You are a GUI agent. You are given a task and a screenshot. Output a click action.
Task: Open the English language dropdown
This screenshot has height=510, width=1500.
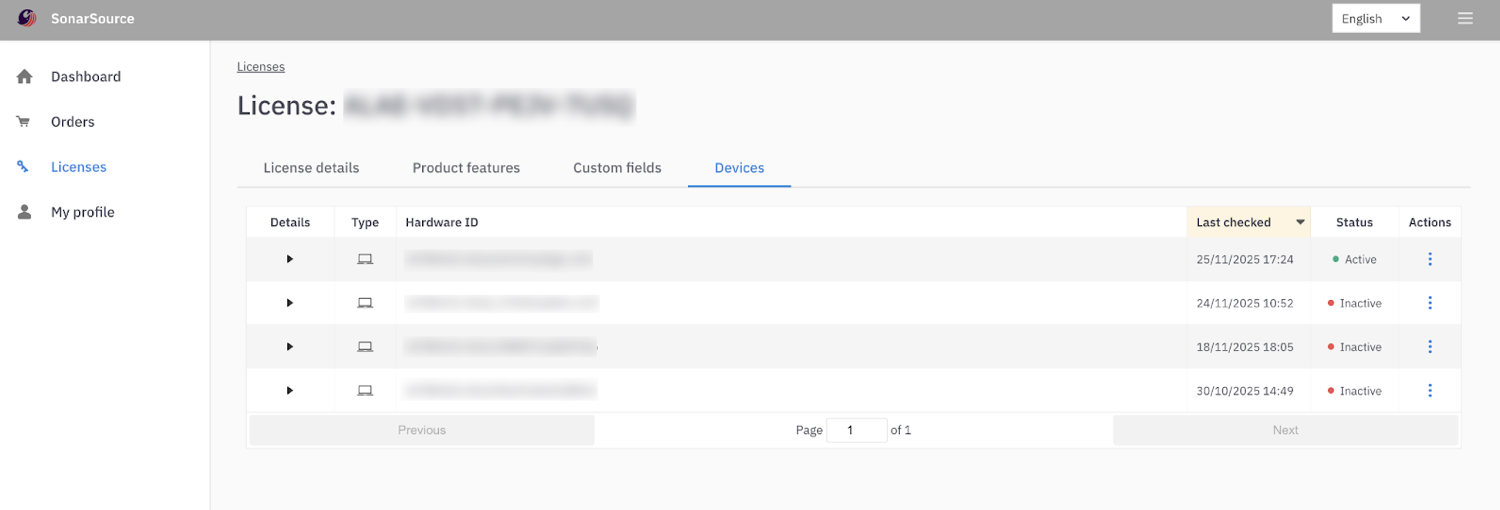[1375, 18]
